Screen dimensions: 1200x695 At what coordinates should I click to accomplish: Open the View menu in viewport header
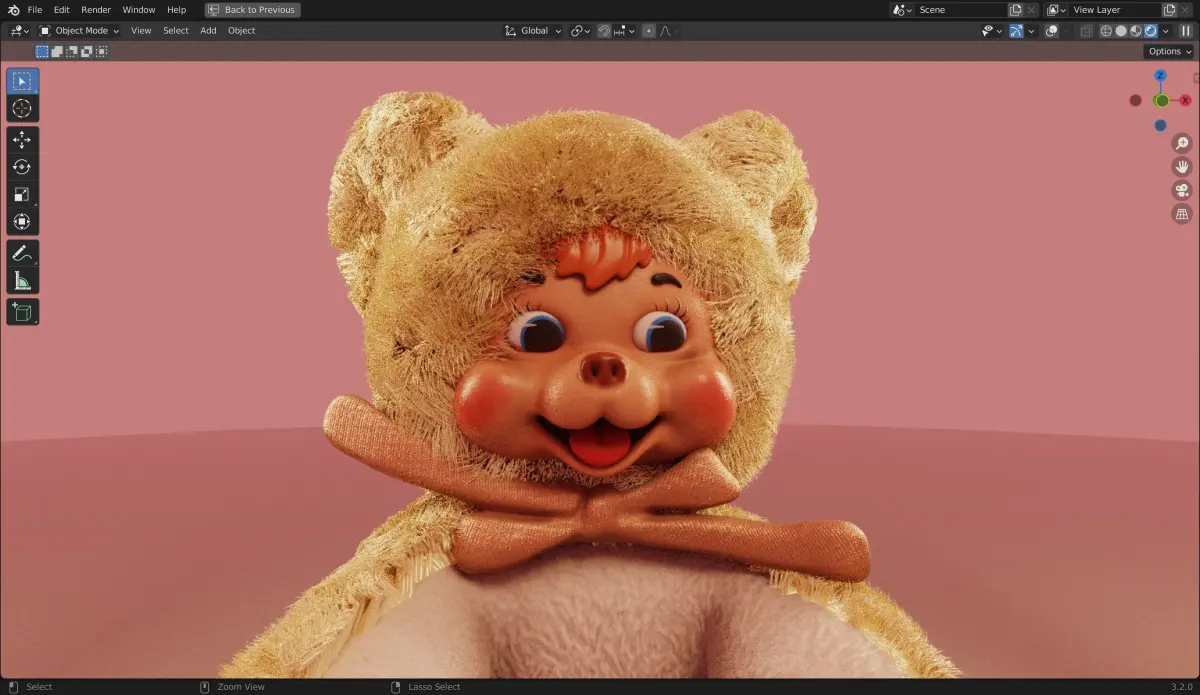pos(141,31)
